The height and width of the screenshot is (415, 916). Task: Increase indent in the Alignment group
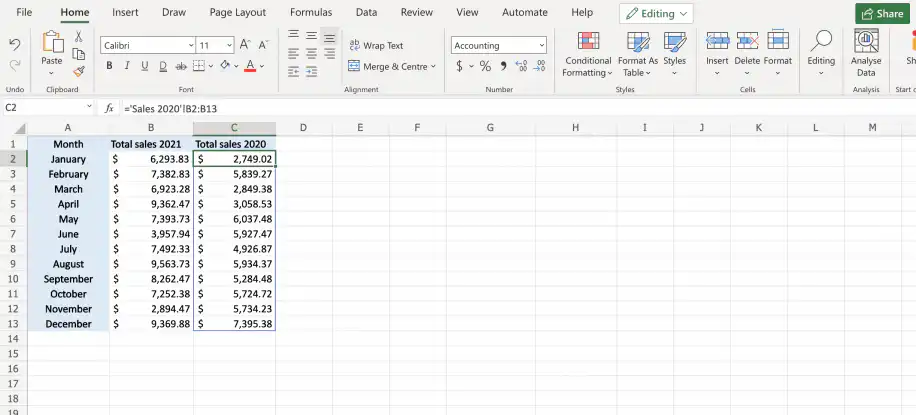(x=311, y=72)
